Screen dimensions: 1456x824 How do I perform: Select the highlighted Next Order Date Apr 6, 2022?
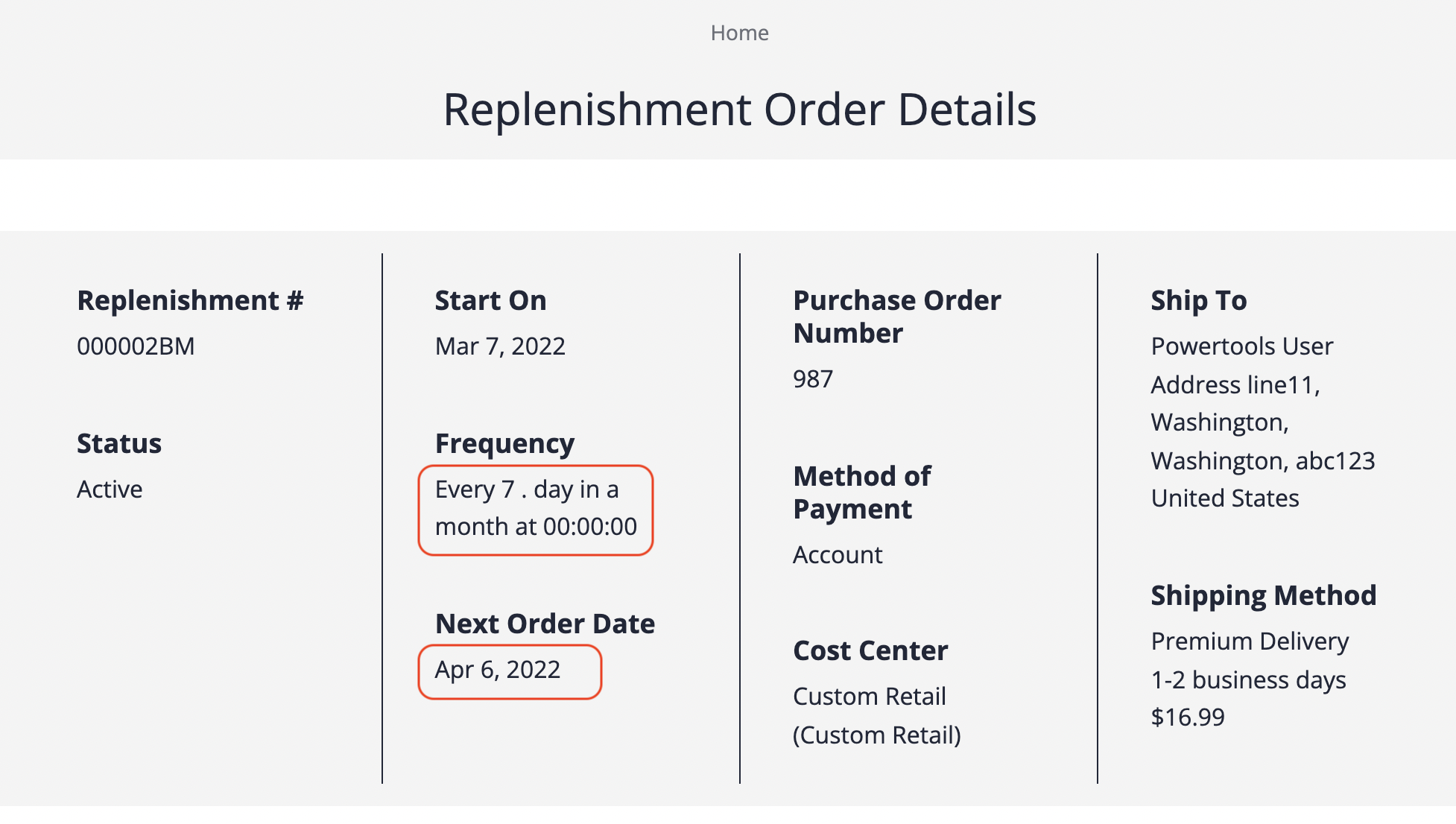pyautogui.click(x=498, y=670)
